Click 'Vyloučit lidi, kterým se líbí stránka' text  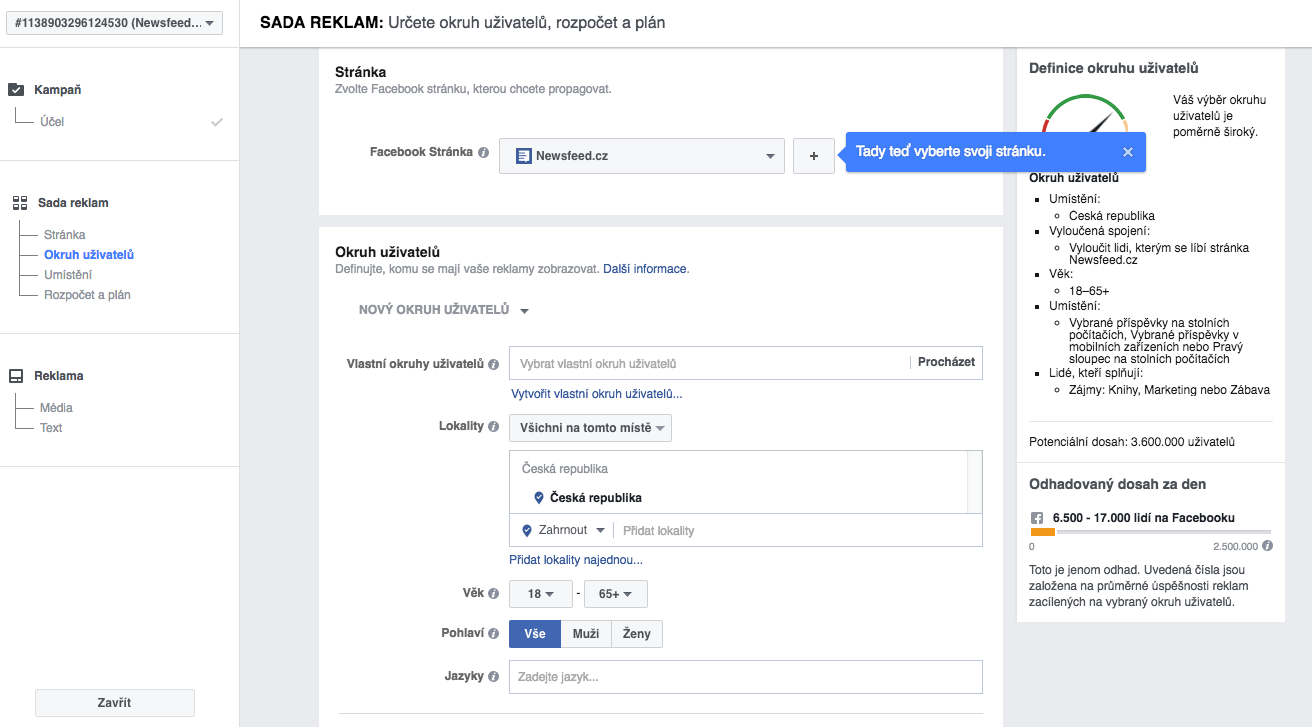(x=1159, y=248)
